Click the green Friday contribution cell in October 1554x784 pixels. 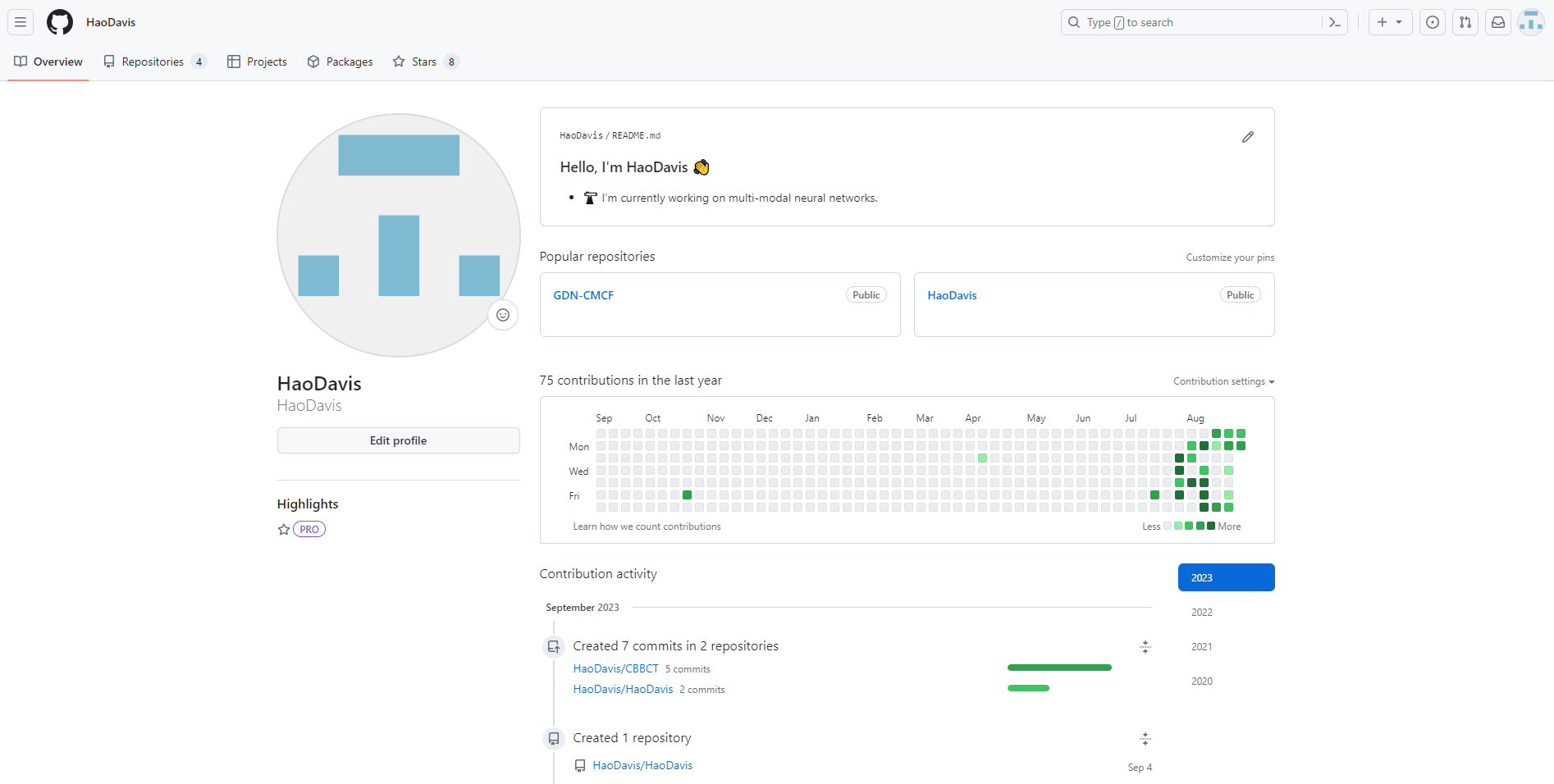[687, 495]
